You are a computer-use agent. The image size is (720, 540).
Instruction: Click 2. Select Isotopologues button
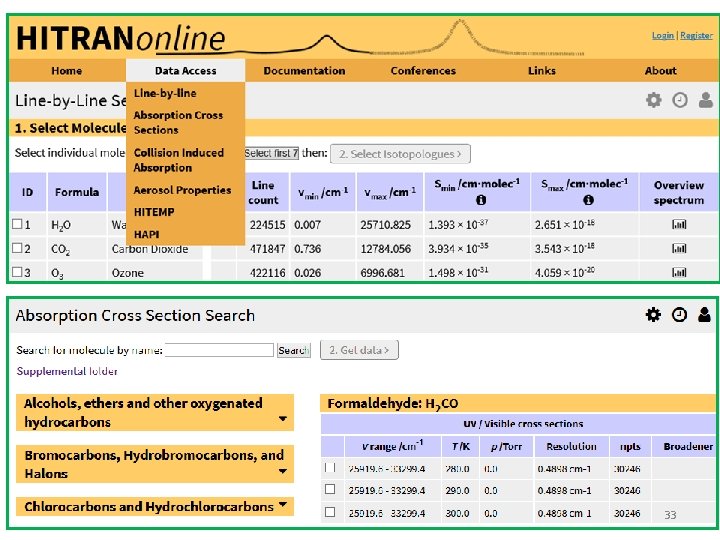(x=400, y=154)
